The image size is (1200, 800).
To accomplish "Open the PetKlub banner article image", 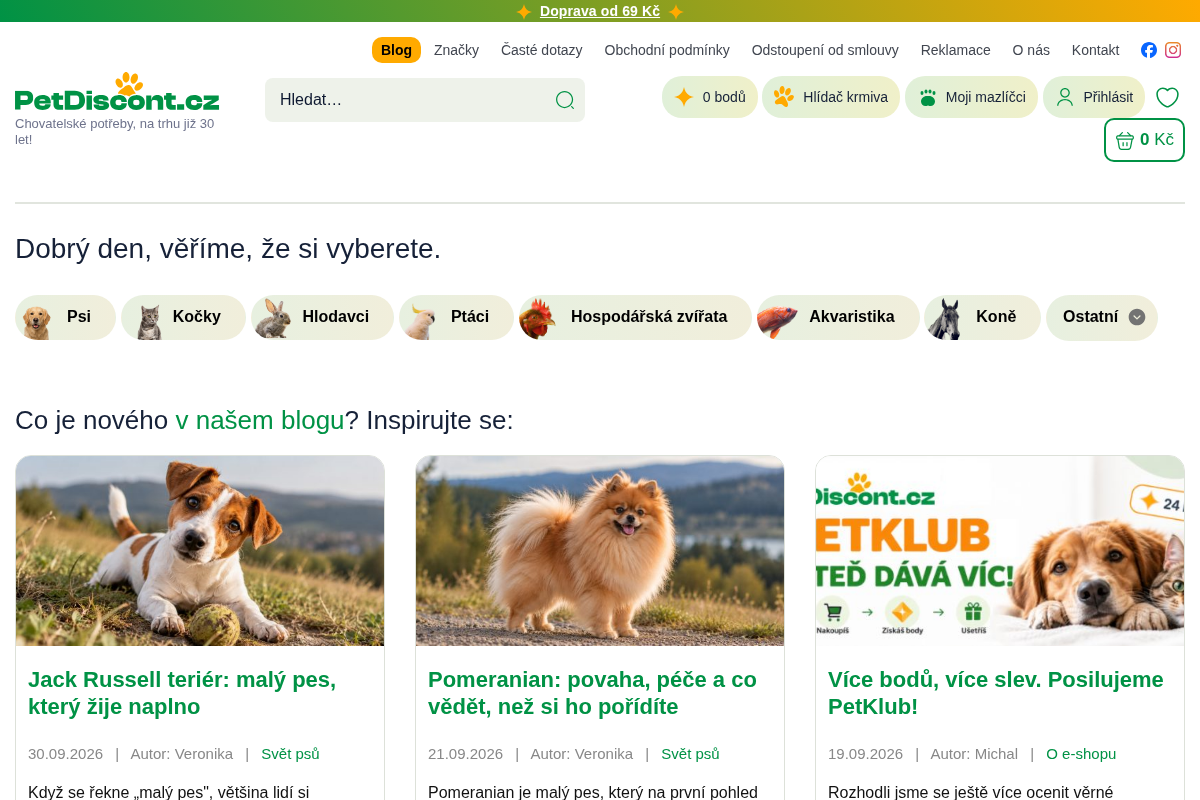I will (1000, 551).
